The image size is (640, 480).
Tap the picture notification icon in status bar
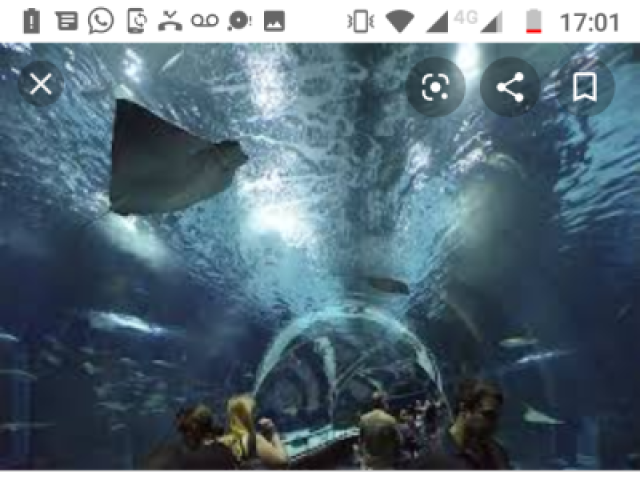(x=274, y=21)
